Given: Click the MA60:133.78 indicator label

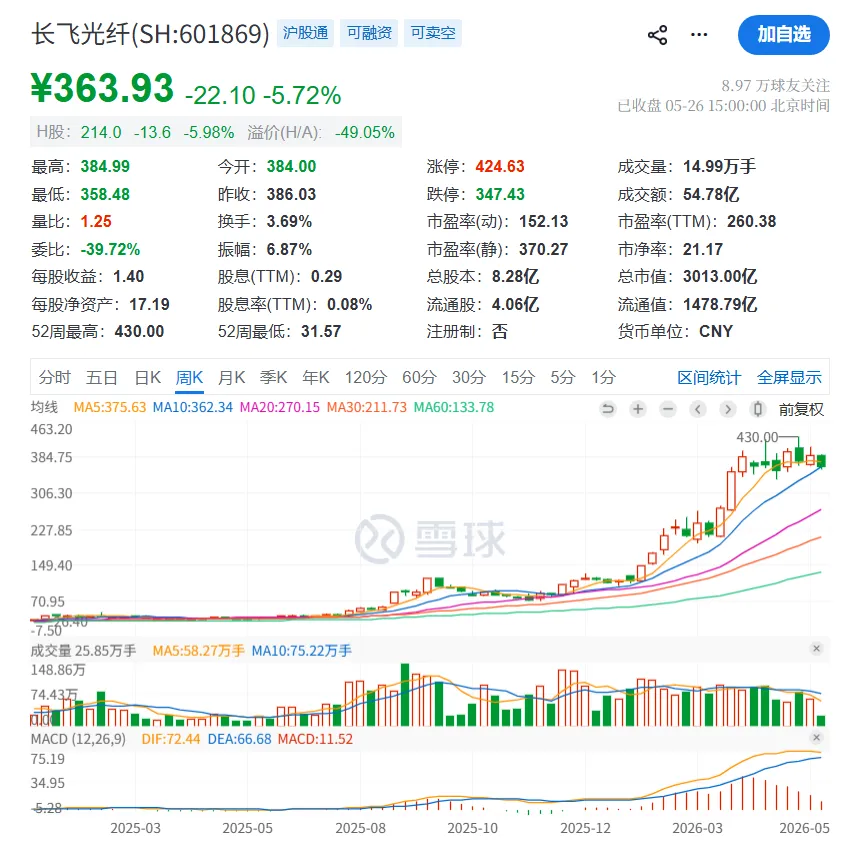Looking at the screenshot, I should pyautogui.click(x=454, y=407).
